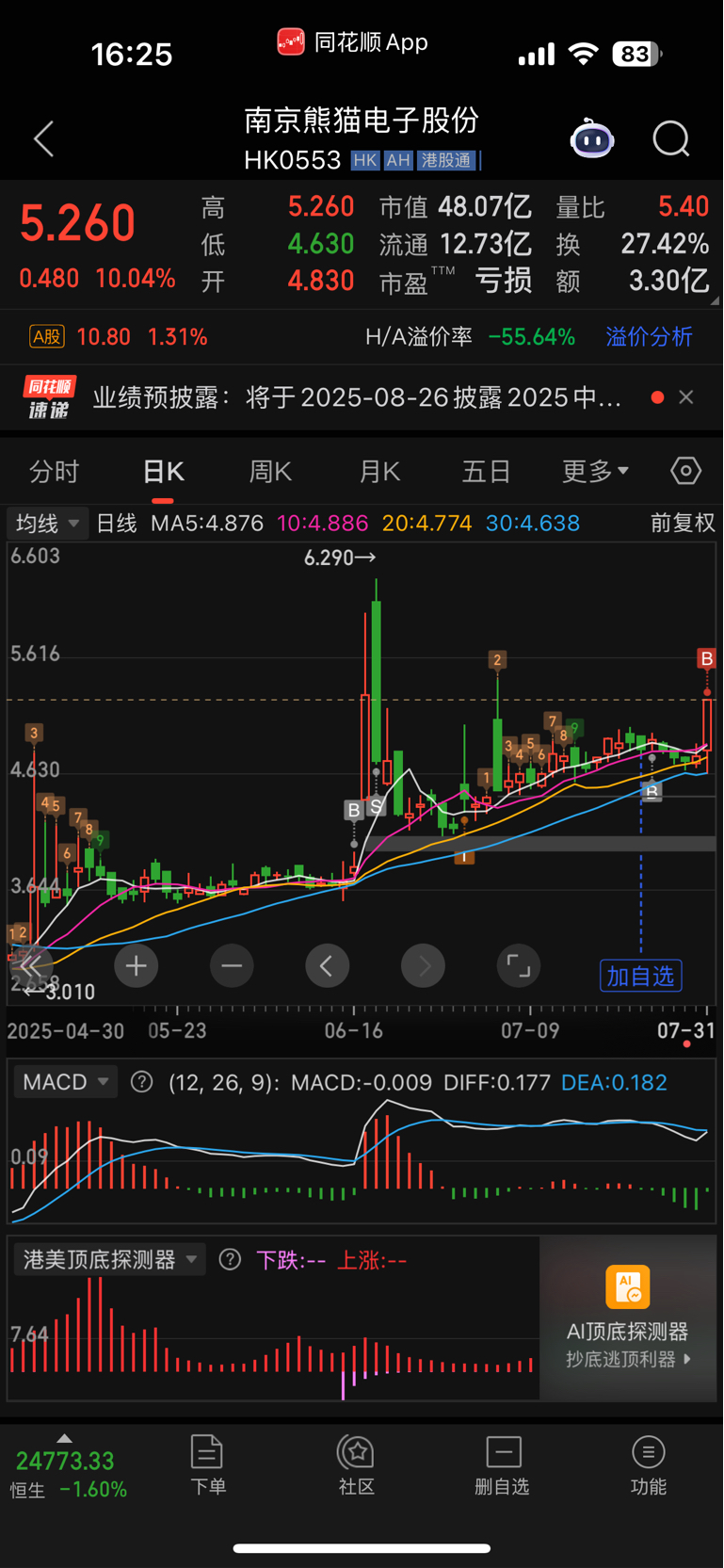Tap the 07-31 date label
The image size is (724, 1568).
[686, 1030]
